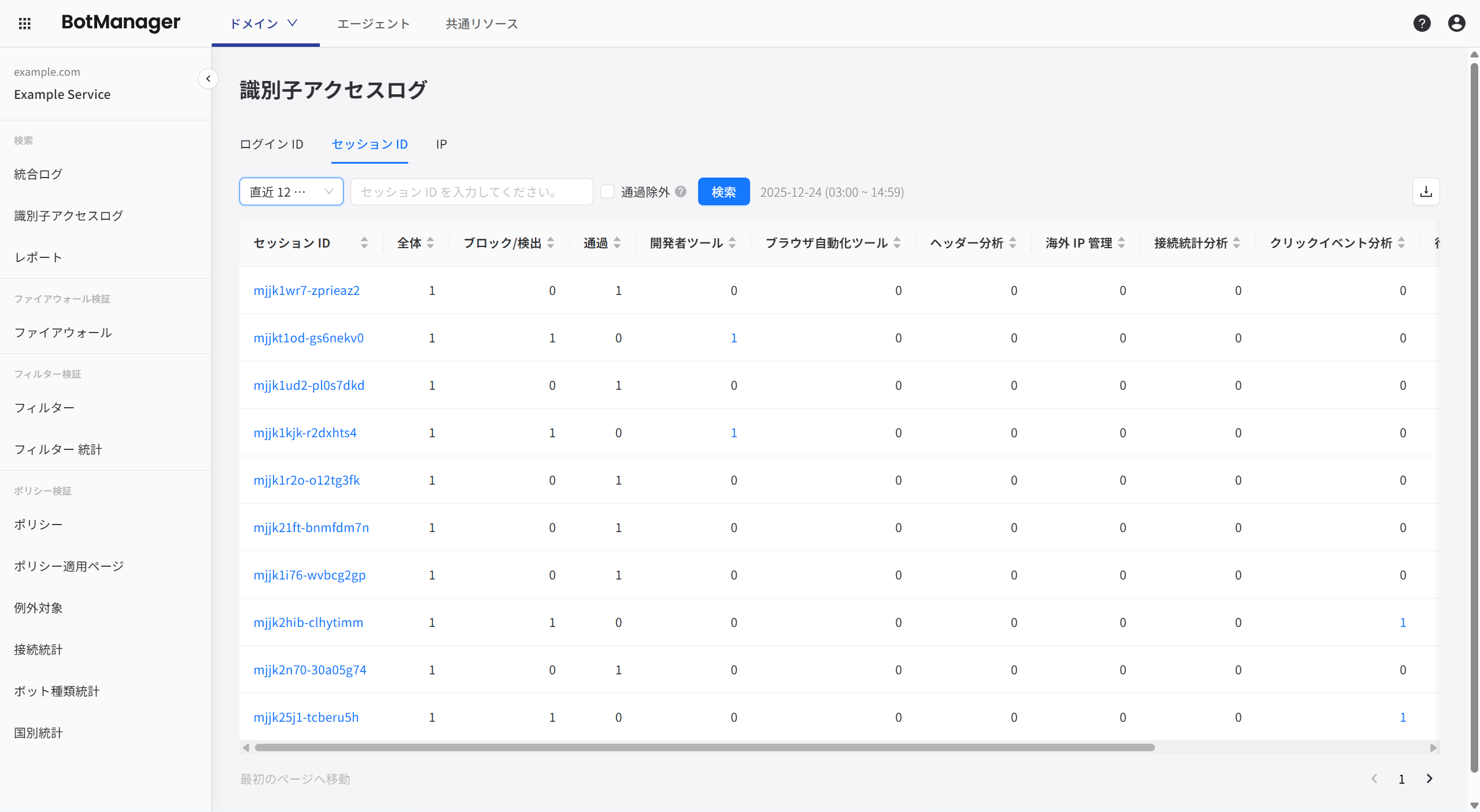The width and height of the screenshot is (1480, 812).
Task: Click the download log icon button
Action: 1426,192
